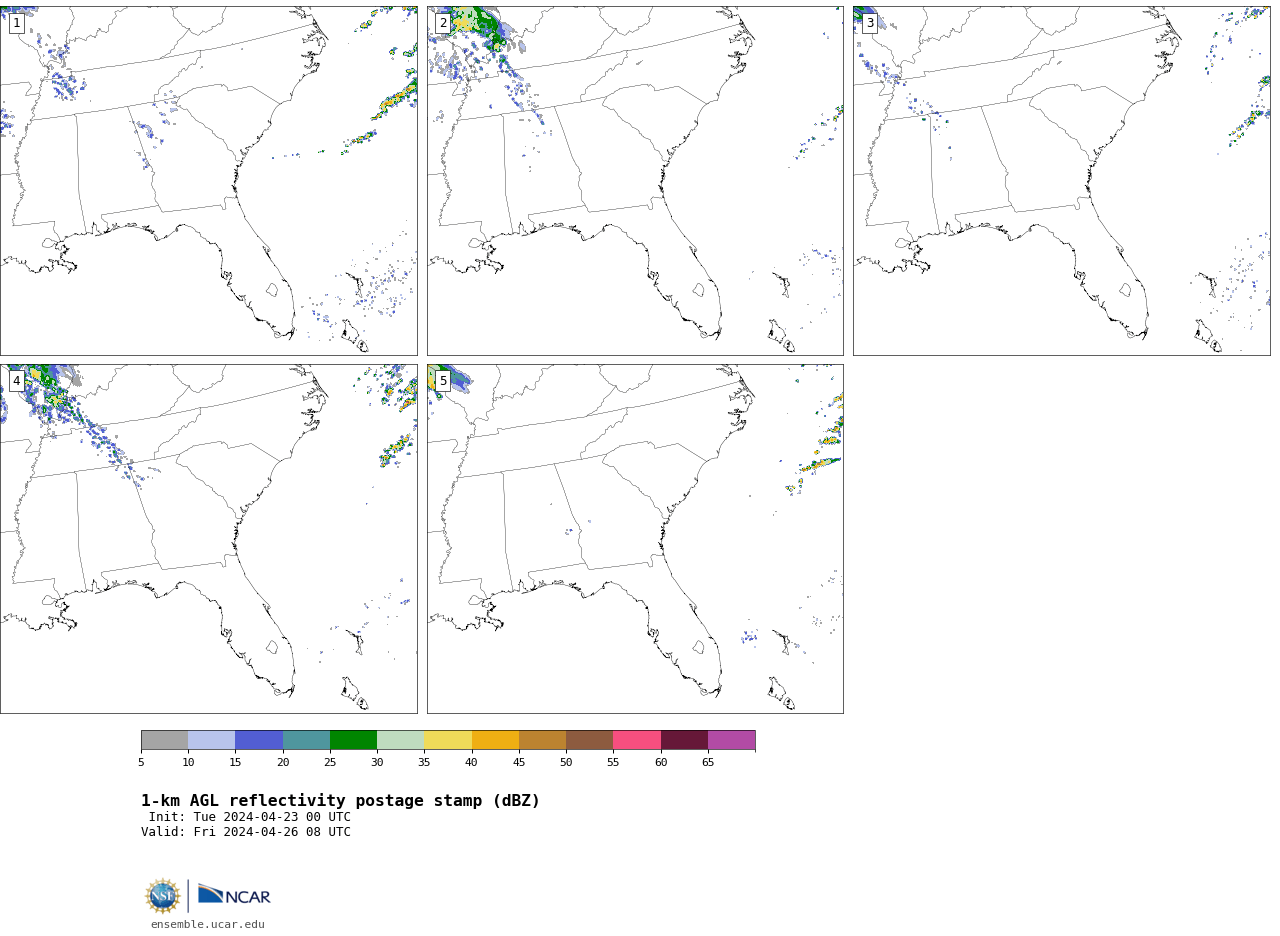
Task: Click the gray 5-10 dBZ color swatch
Action: point(164,740)
